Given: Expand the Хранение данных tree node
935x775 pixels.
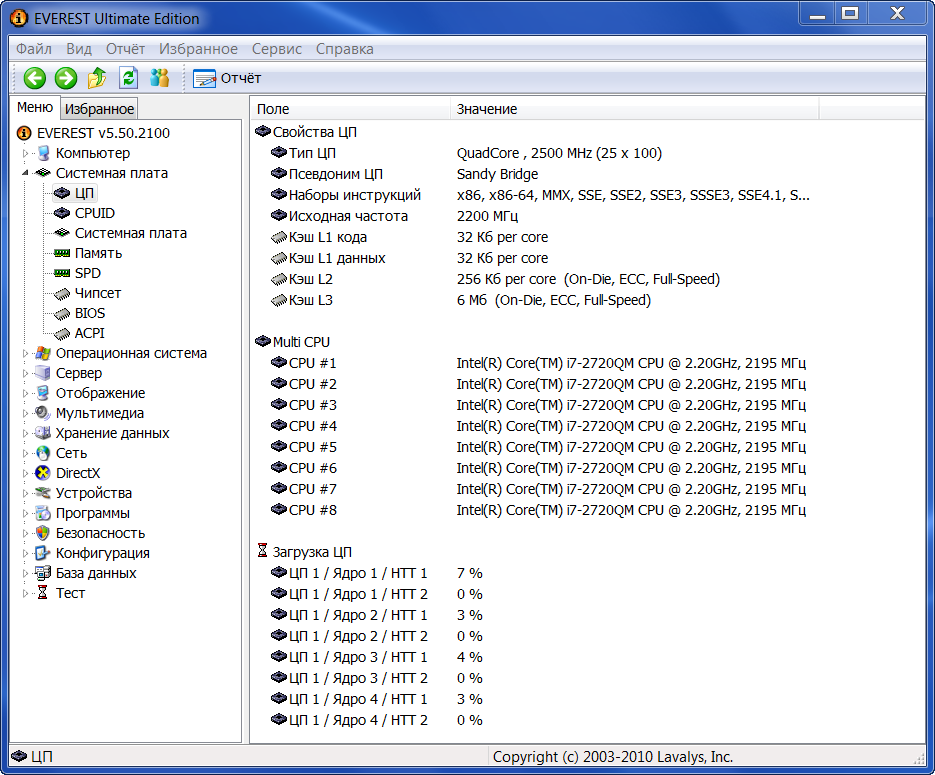Looking at the screenshot, I should pos(25,433).
